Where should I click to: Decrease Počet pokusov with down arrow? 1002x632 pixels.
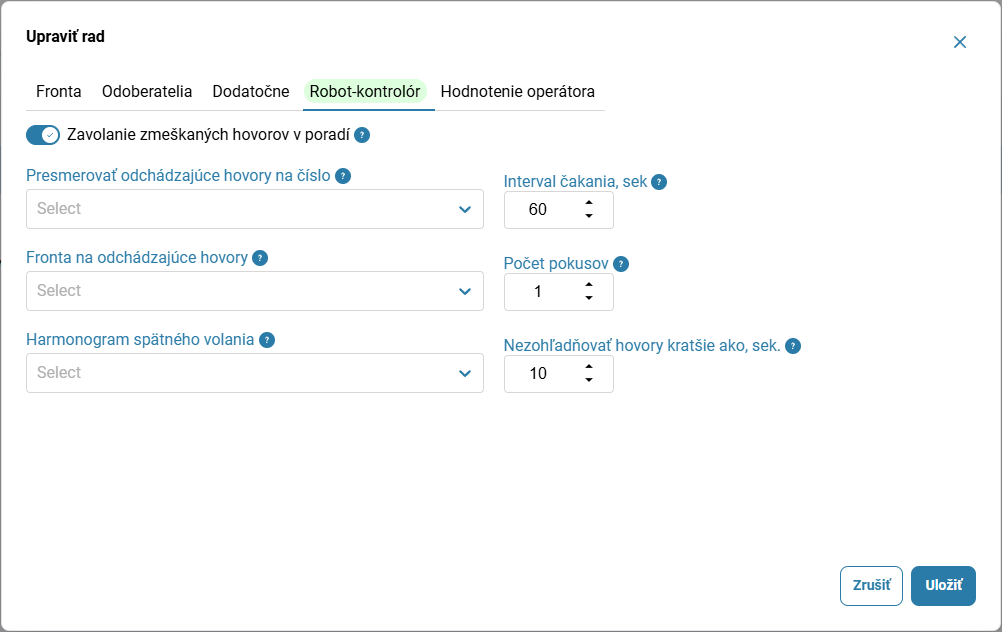(x=589, y=298)
